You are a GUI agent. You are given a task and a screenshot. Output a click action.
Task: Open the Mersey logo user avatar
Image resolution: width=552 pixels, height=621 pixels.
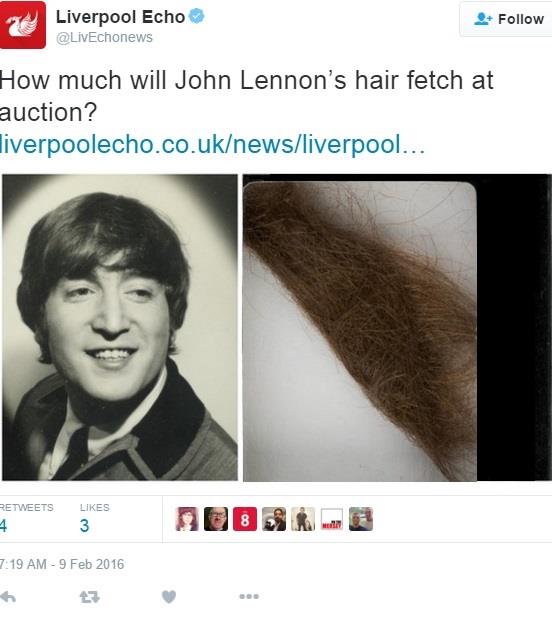(x=332, y=519)
